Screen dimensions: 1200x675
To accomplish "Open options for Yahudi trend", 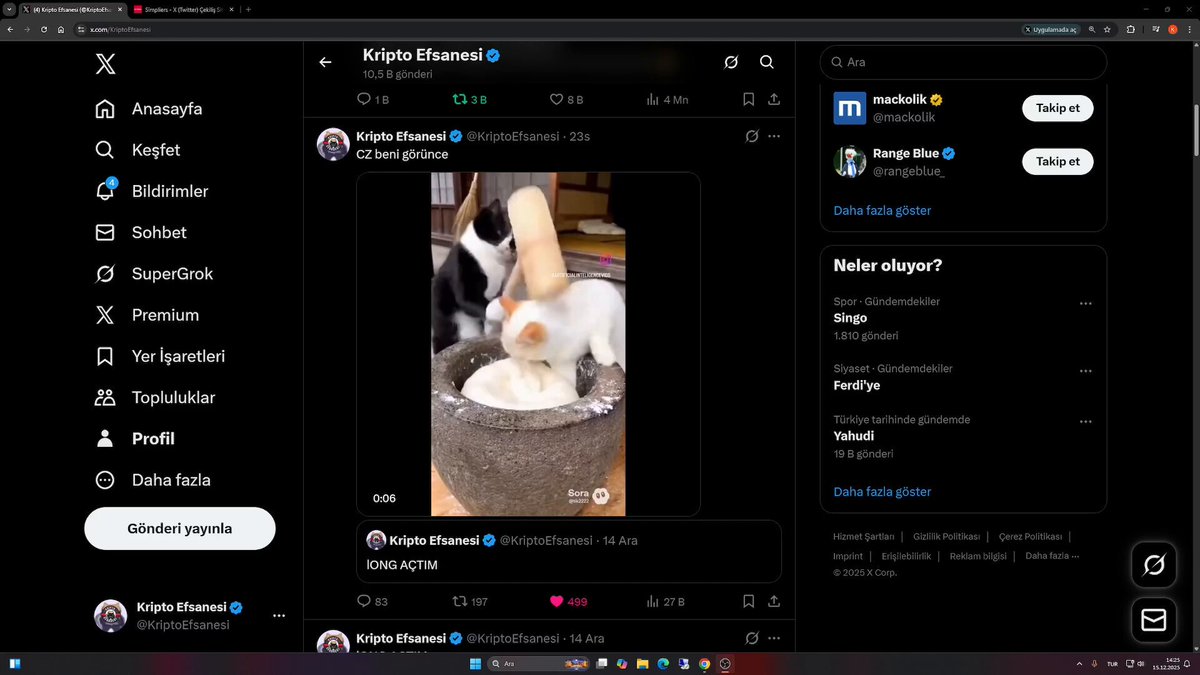I will pyautogui.click(x=1086, y=422).
